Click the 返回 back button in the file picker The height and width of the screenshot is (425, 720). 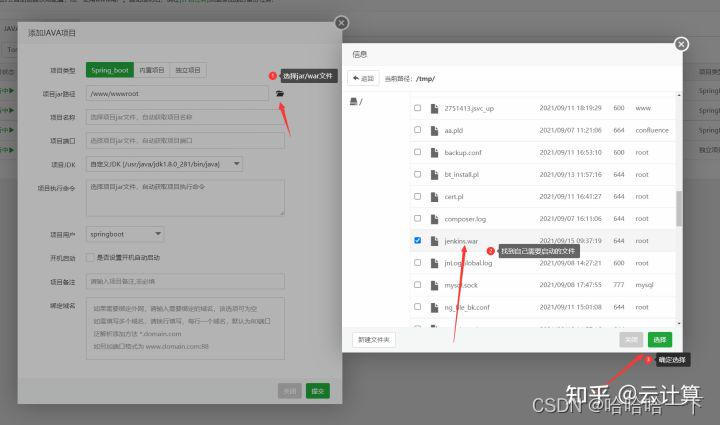point(363,78)
